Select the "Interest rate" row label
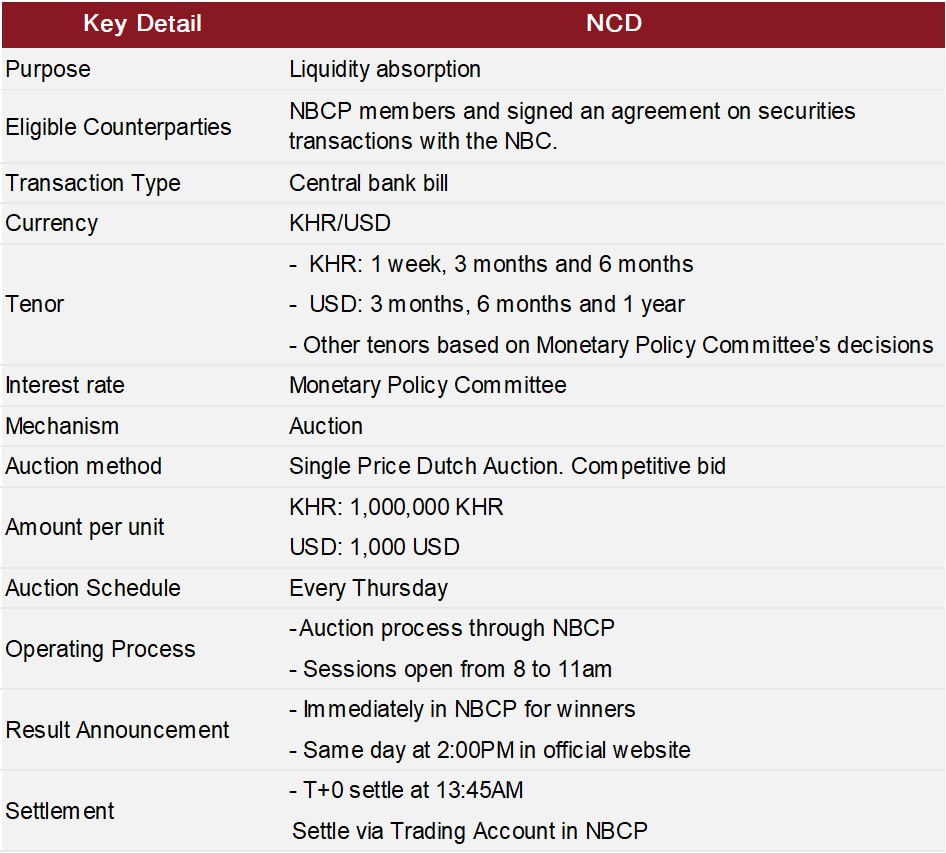The image size is (946, 853). [x=65, y=385]
